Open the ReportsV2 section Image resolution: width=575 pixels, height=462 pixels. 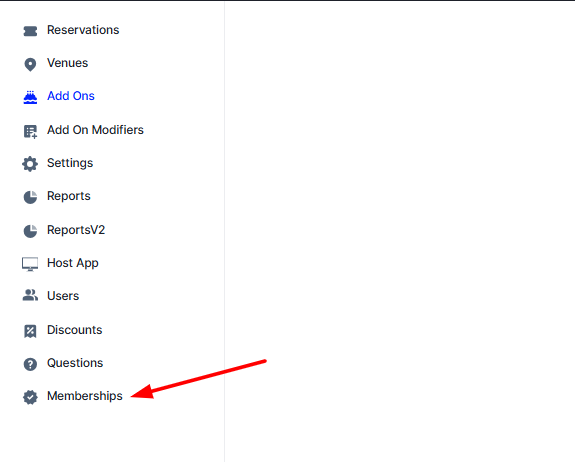click(x=76, y=230)
